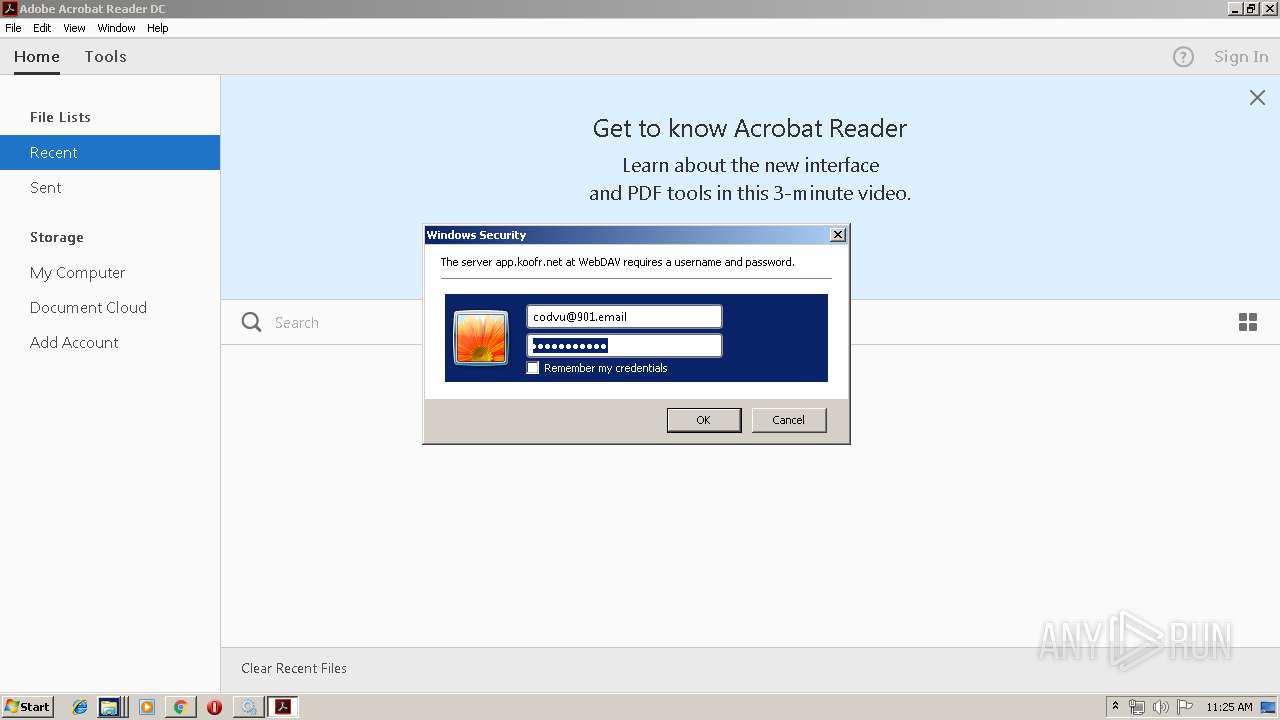Launch the media player taskbar icon
Screen dimensions: 1280x720
point(147,707)
